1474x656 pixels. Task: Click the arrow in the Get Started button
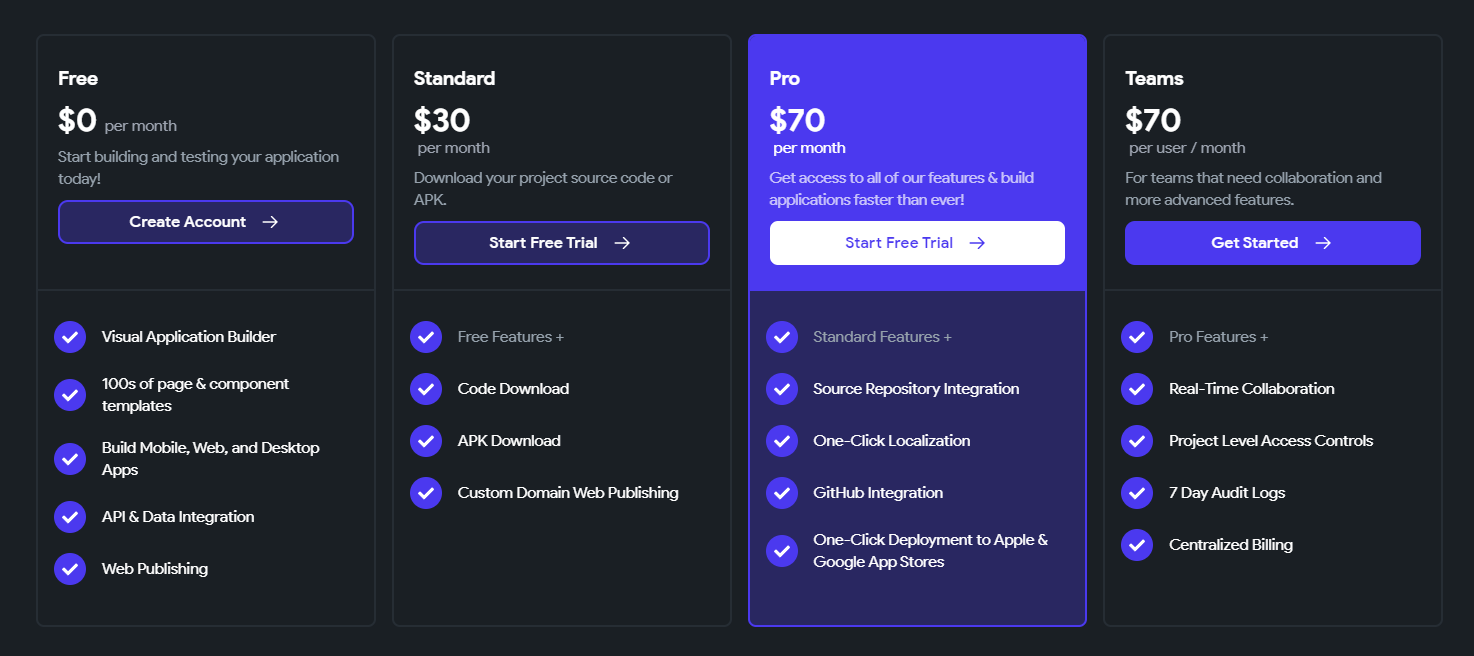1323,242
